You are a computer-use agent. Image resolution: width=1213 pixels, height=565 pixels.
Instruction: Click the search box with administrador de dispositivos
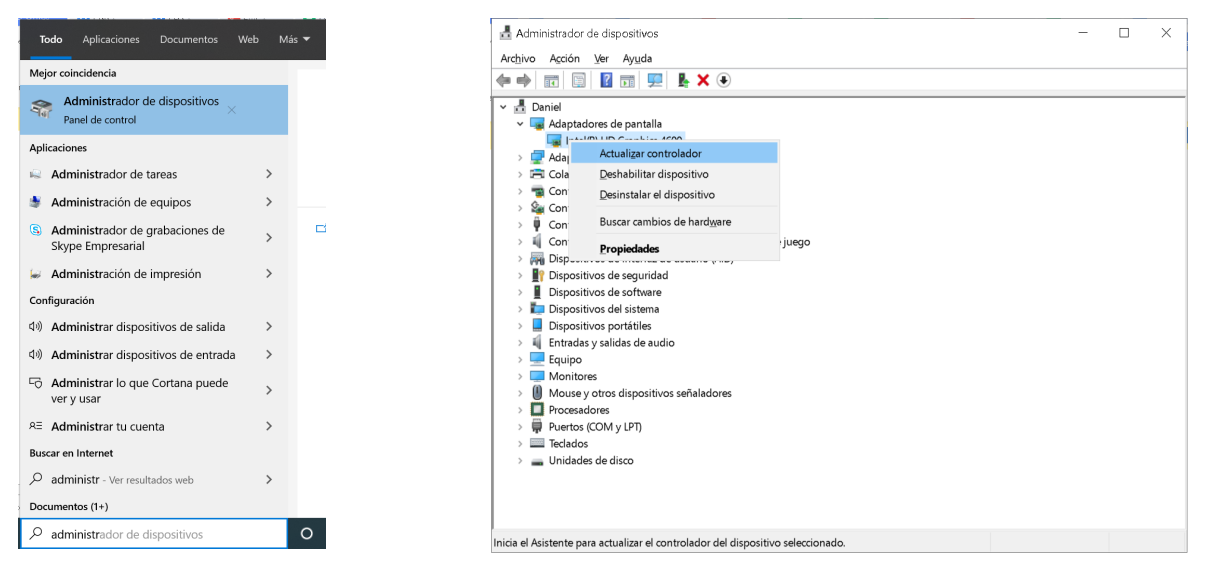(x=154, y=534)
